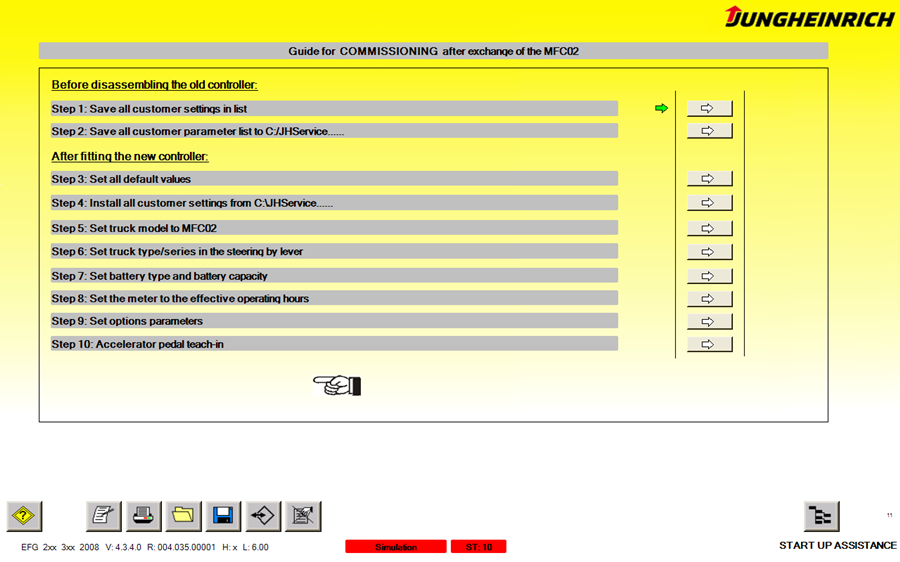Click text 'Step 3: Set all default values'

tap(121, 179)
